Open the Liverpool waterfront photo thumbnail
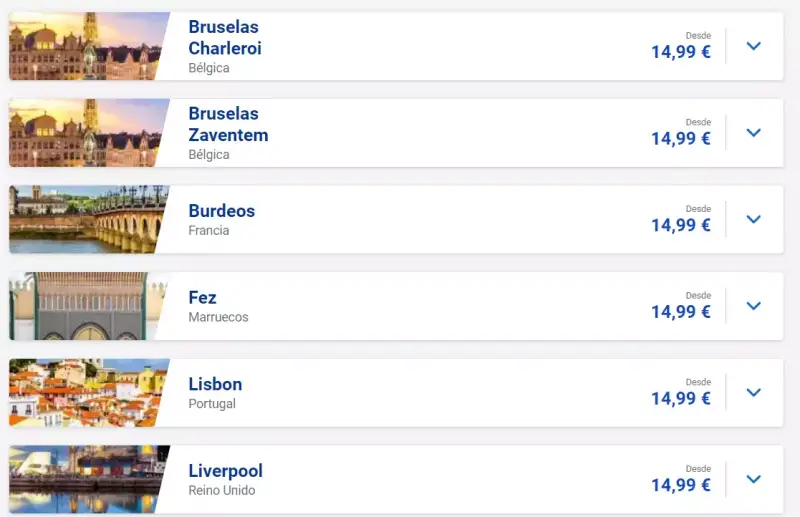Screen dimensions: 800x517 (x=86, y=479)
